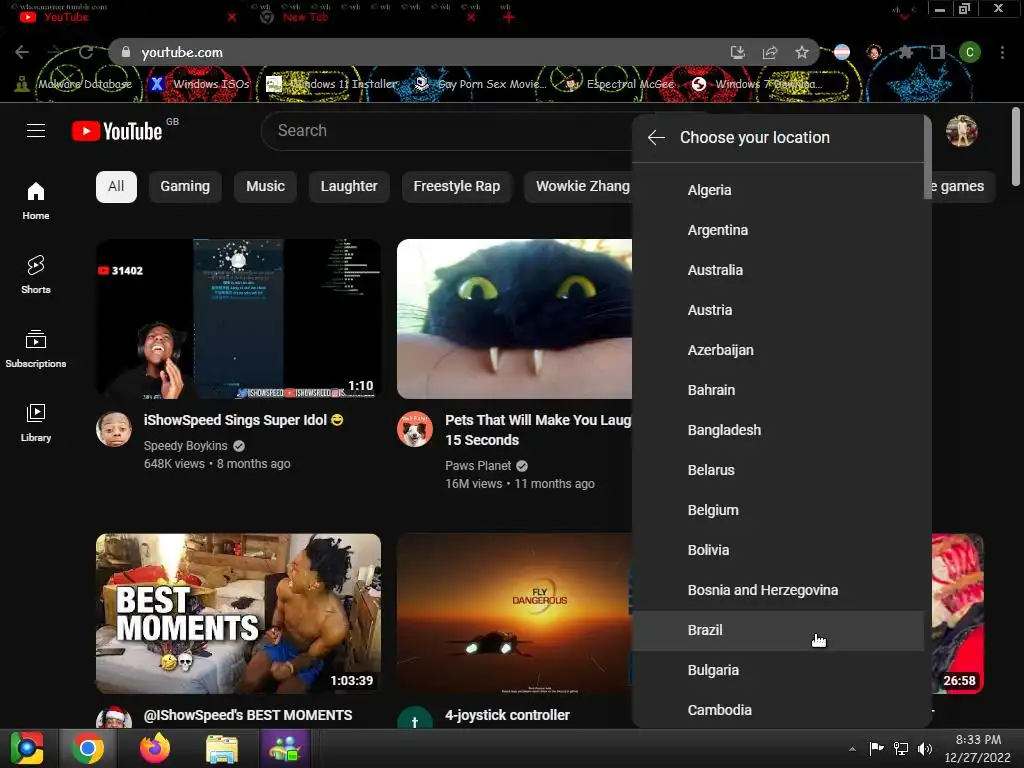Viewport: 1024px width, 768px height.
Task: Click the YouTube logo
Action: pyautogui.click(x=117, y=131)
